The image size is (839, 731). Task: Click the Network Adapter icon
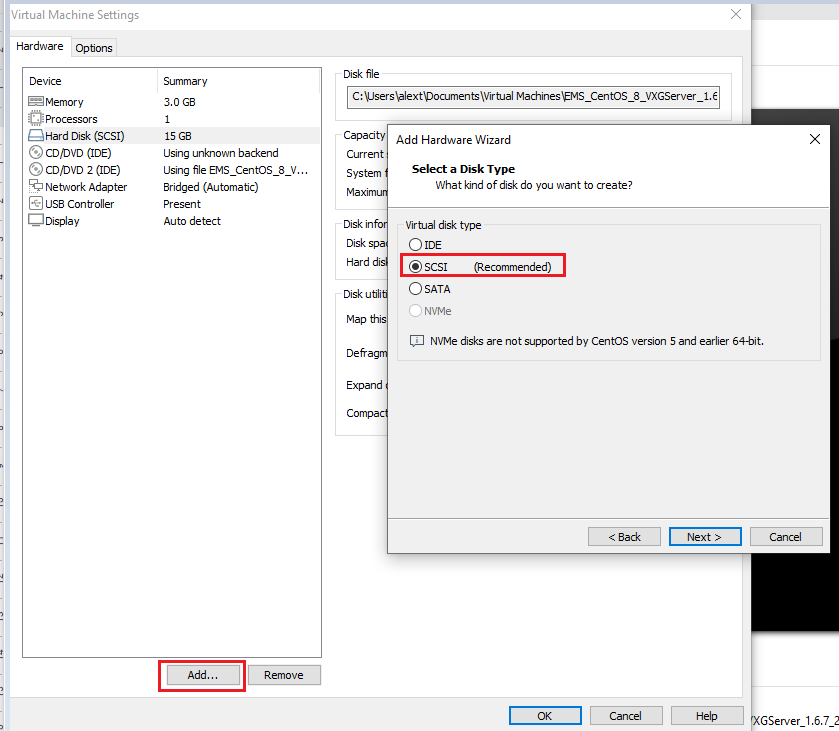36,187
